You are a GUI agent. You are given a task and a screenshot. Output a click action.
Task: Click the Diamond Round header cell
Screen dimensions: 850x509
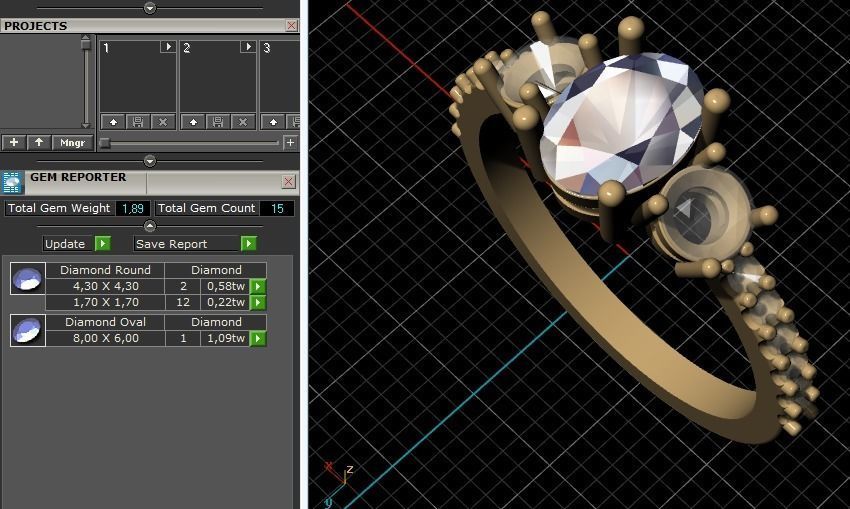click(106, 270)
